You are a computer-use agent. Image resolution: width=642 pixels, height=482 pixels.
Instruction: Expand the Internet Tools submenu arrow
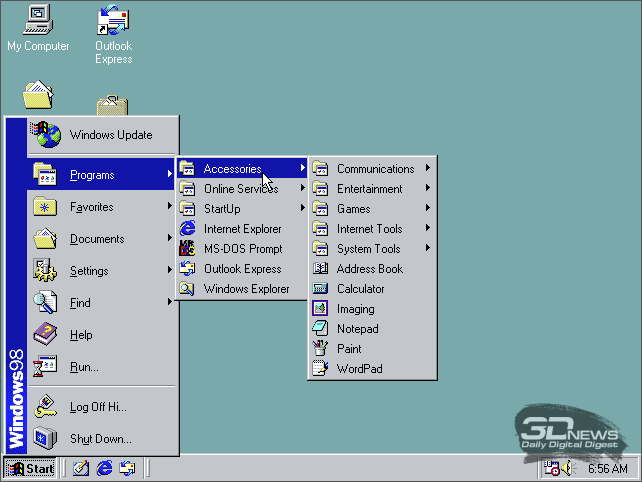(x=428, y=228)
